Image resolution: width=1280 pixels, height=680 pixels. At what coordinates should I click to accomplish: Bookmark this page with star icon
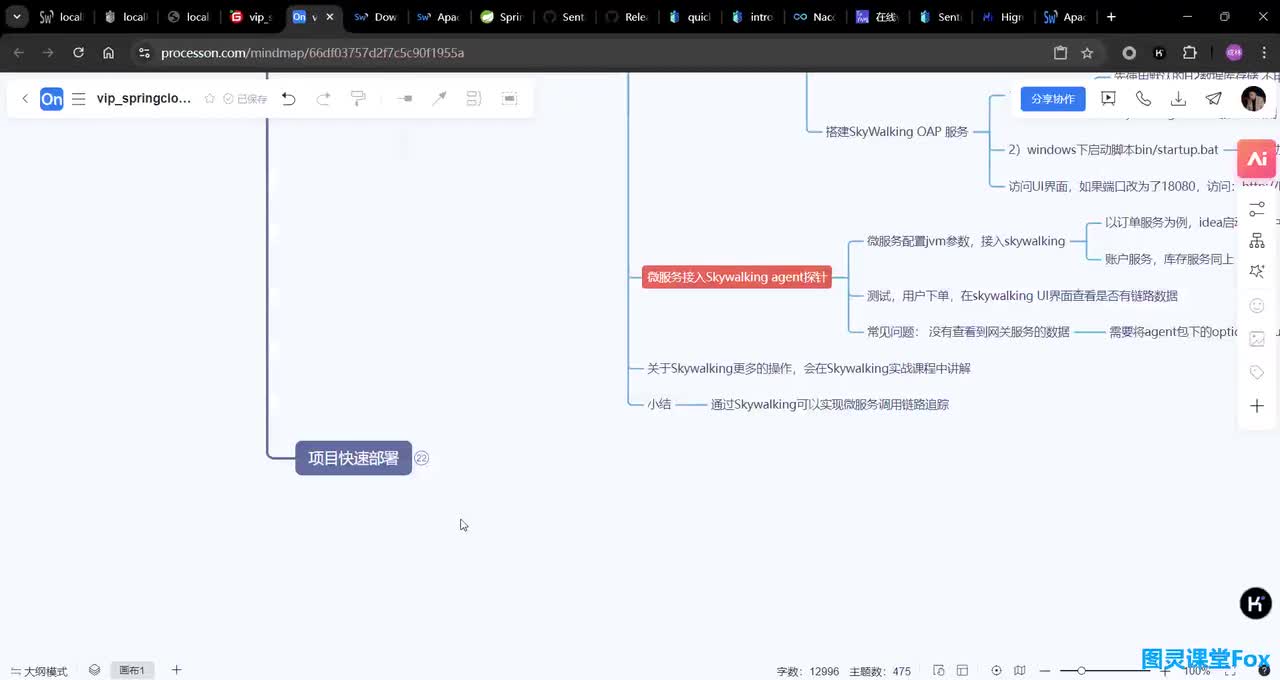(1087, 53)
